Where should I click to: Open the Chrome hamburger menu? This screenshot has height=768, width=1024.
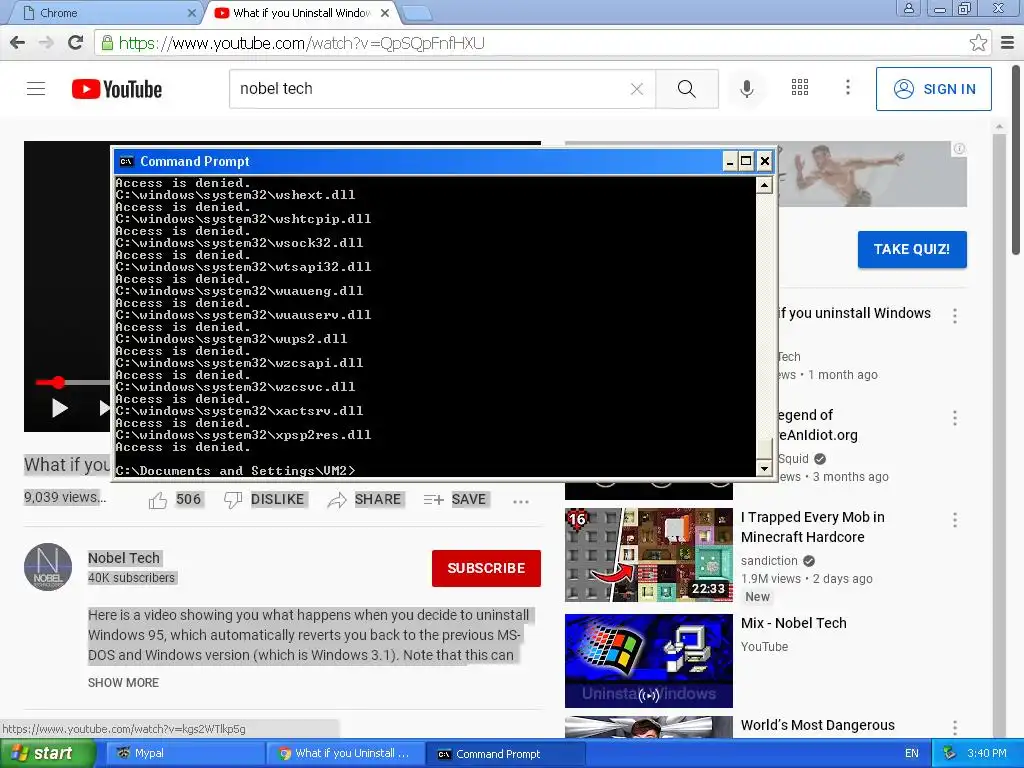pos(1008,43)
